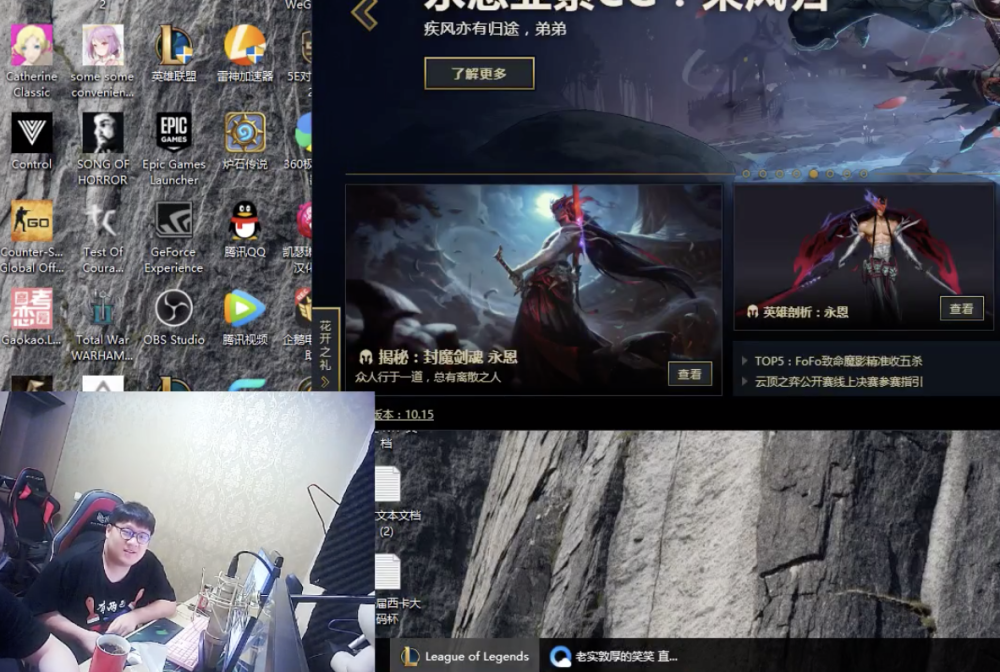Select the sixth banner carousel dot
Screen dimensions: 1000x672
coord(830,173)
